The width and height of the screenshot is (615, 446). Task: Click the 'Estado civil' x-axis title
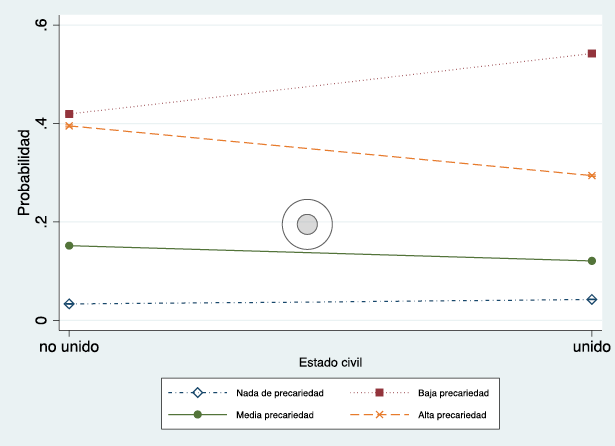[x=330, y=362]
